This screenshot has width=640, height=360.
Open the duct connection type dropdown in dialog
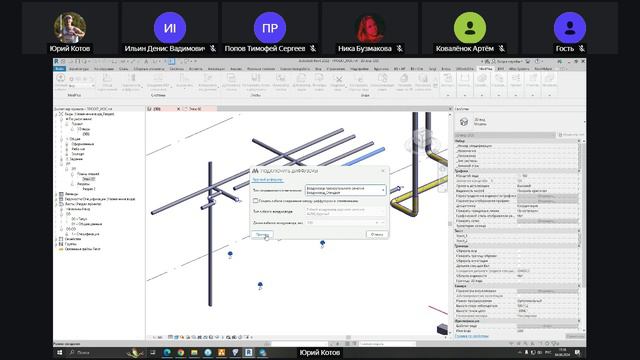pos(345,190)
